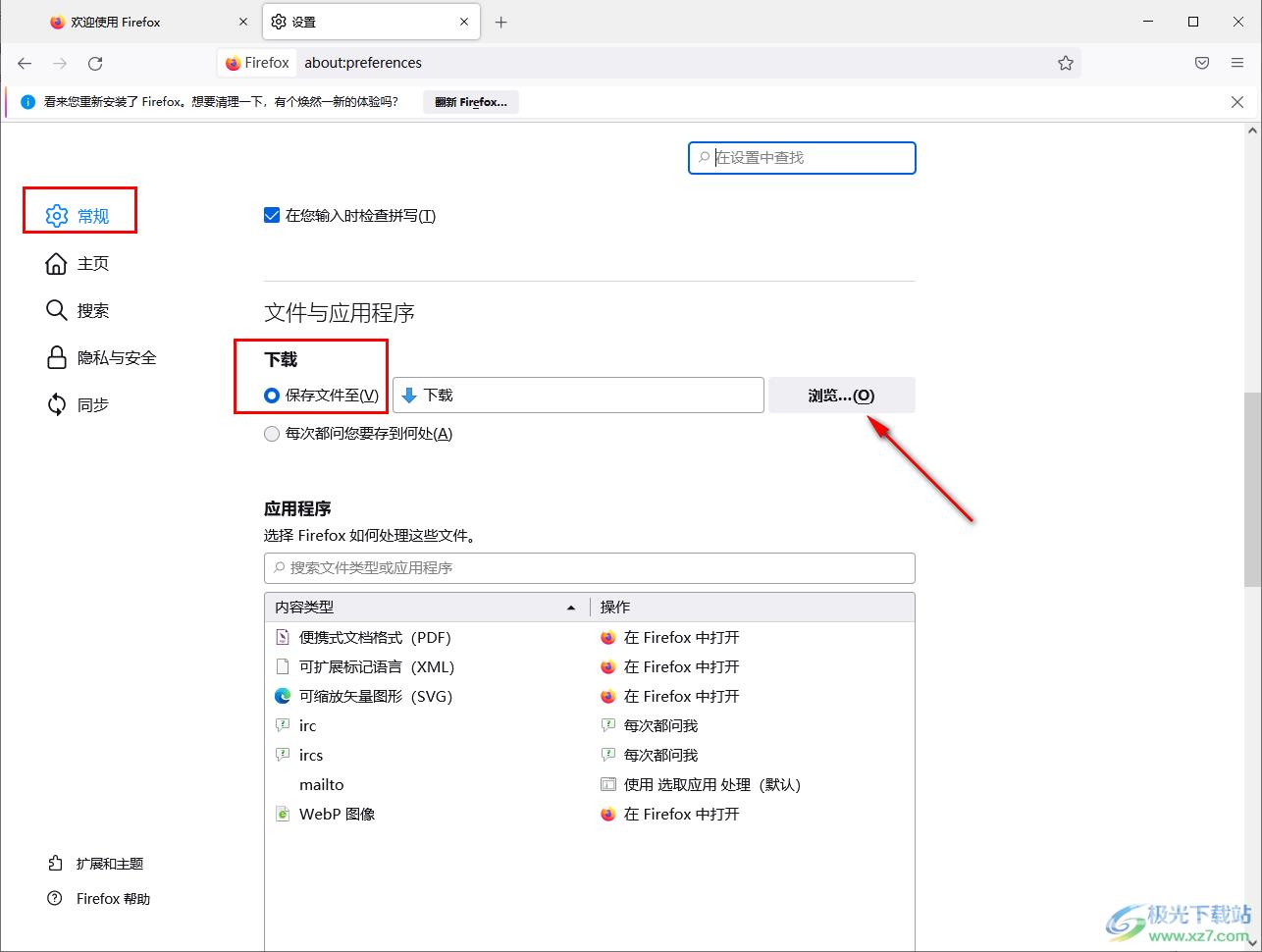
Task: Click the XML document icon
Action: [x=283, y=666]
